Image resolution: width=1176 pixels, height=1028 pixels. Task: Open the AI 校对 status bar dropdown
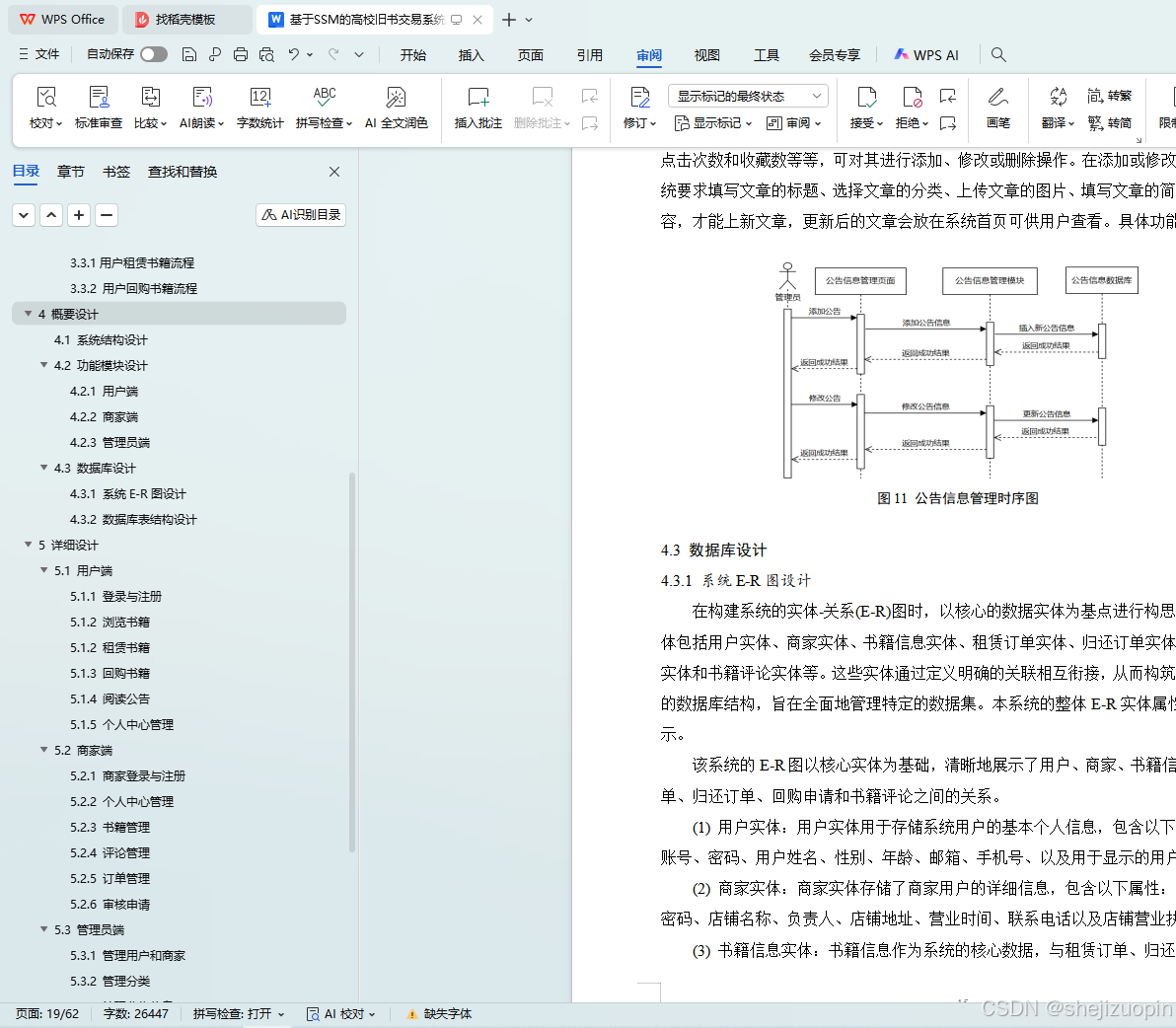341,1014
